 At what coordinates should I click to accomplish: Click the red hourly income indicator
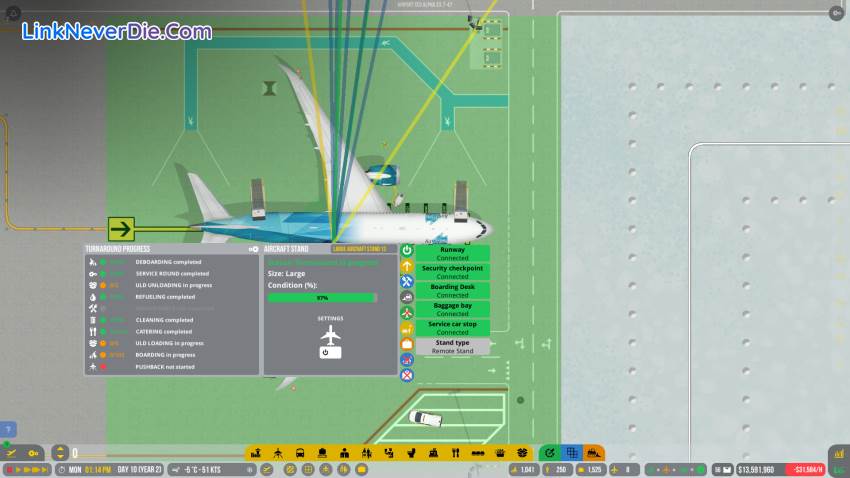pos(806,470)
